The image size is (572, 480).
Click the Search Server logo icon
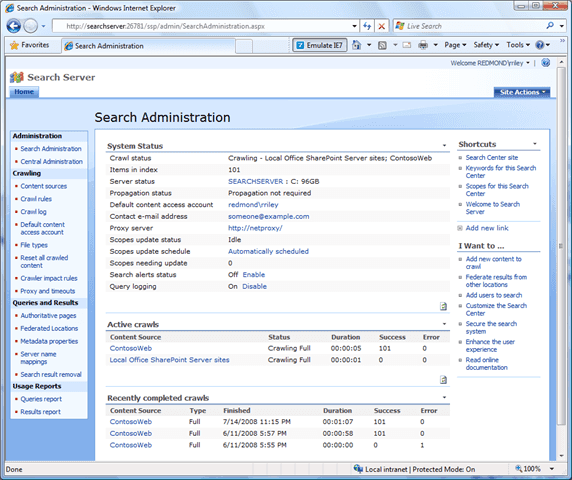[x=16, y=77]
